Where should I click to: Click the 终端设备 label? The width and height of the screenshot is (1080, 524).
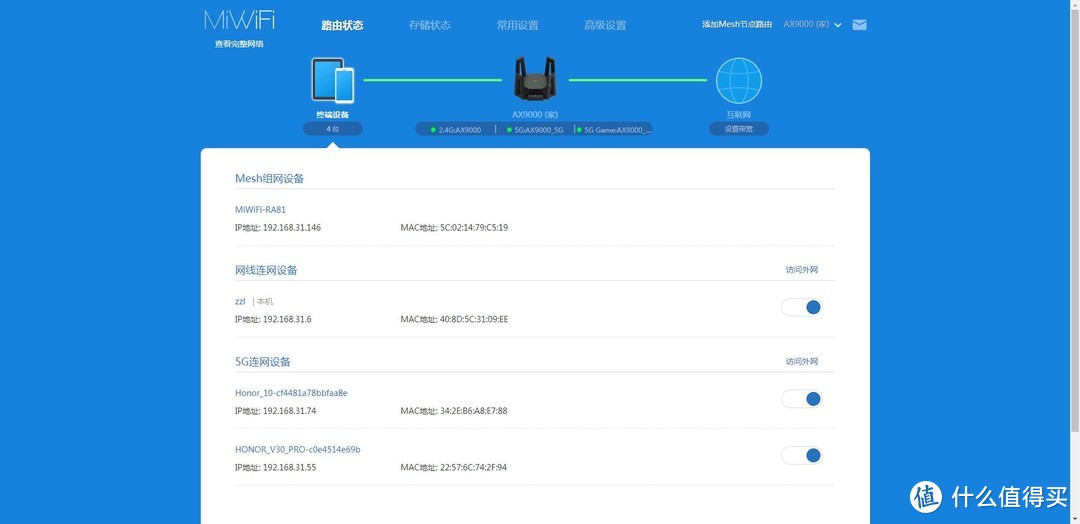[333, 114]
